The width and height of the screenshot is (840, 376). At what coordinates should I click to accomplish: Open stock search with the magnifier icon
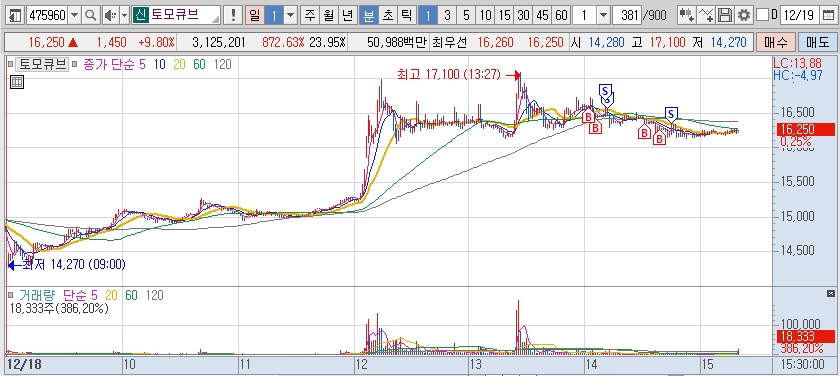pos(91,16)
